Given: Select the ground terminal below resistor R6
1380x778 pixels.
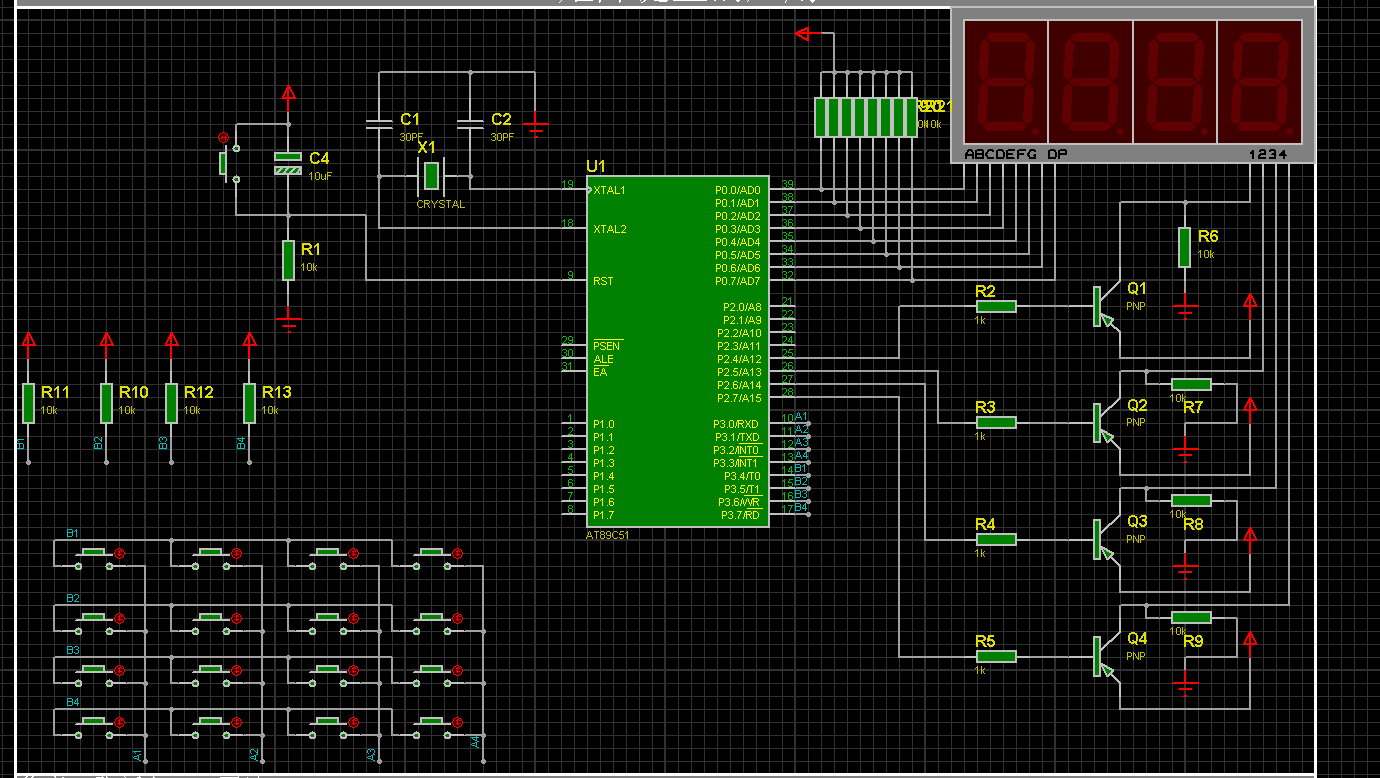Looking at the screenshot, I should [1185, 306].
